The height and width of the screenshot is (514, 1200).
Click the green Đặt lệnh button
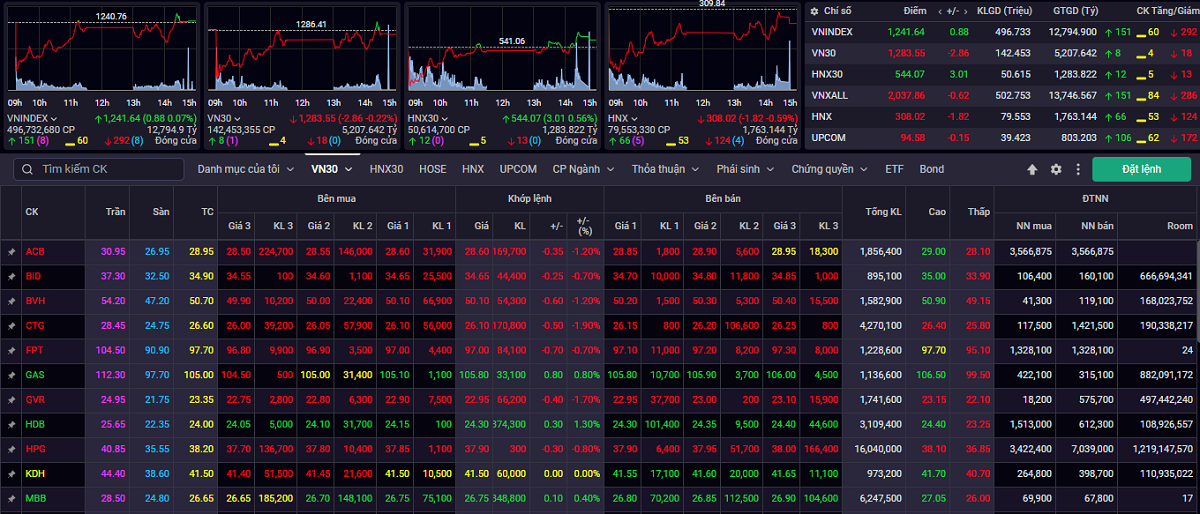point(1141,170)
